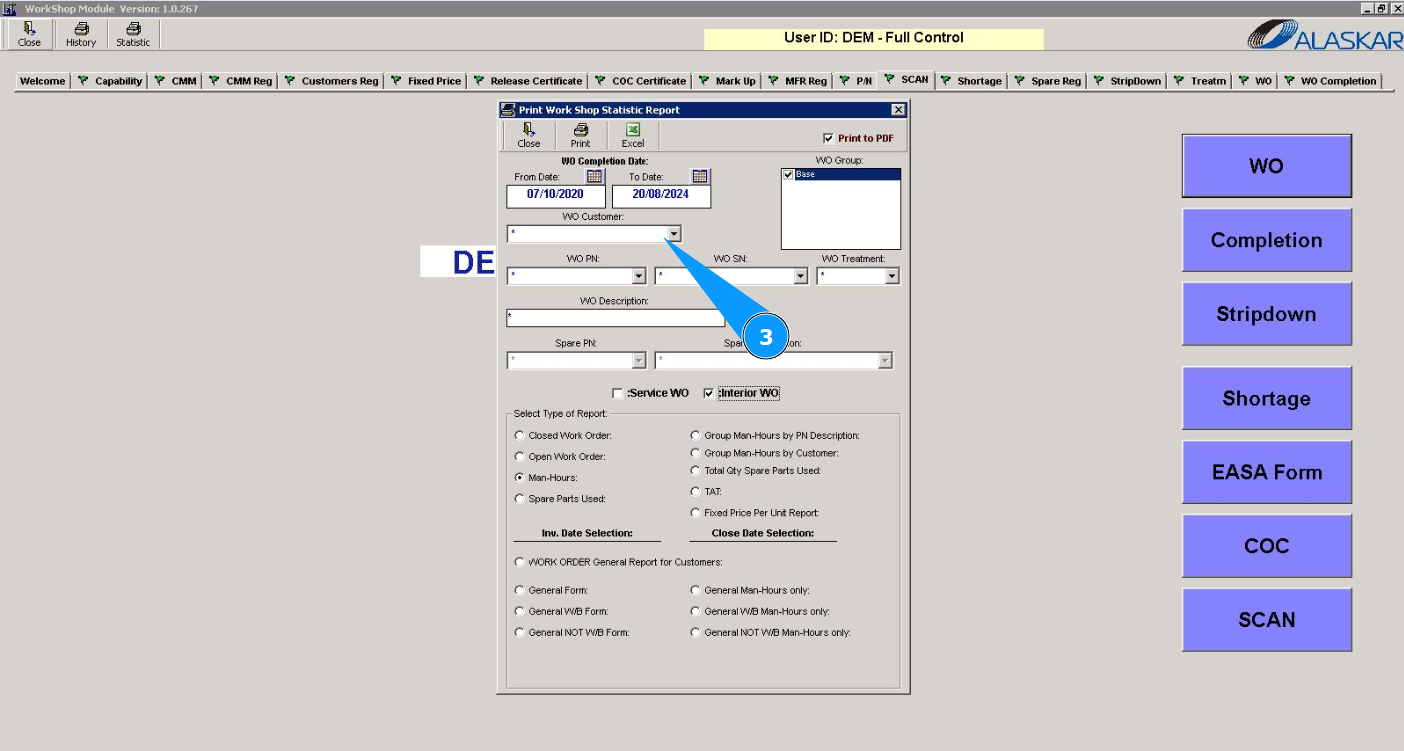Viewport: 1404px width, 751px height.
Task: Open the EASA Form button
Action: tap(1266, 472)
